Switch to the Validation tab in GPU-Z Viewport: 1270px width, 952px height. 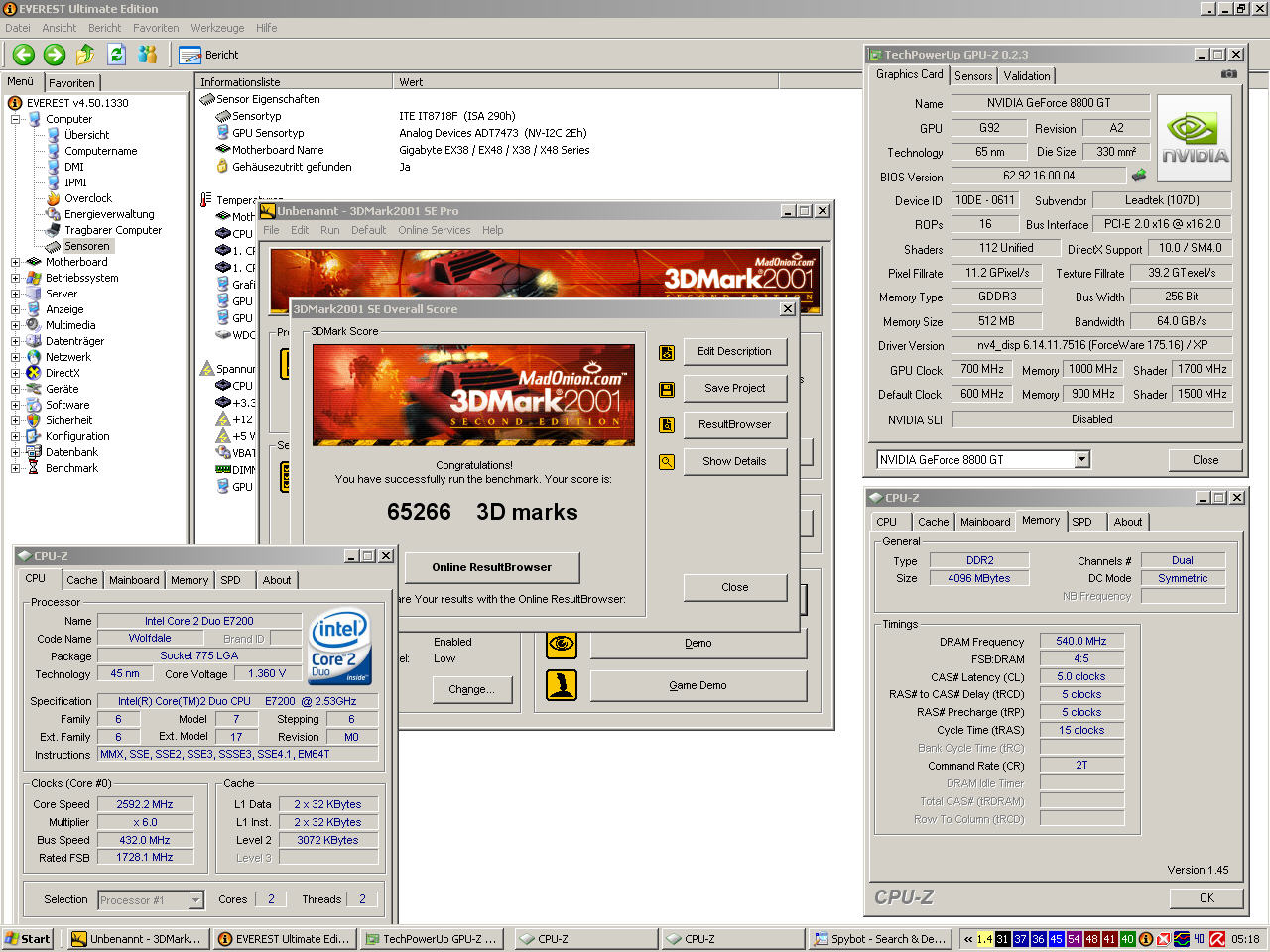1026,76
